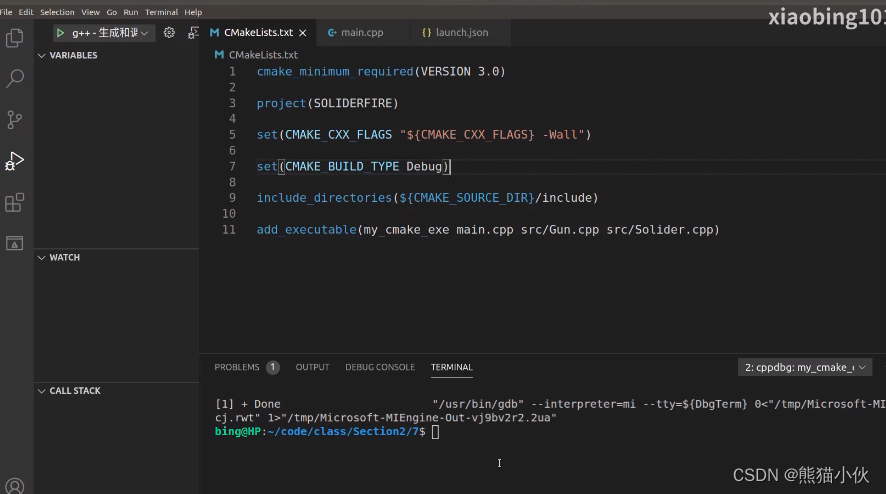
Task: Open the Accounts icon in activity bar
Action: (x=15, y=486)
